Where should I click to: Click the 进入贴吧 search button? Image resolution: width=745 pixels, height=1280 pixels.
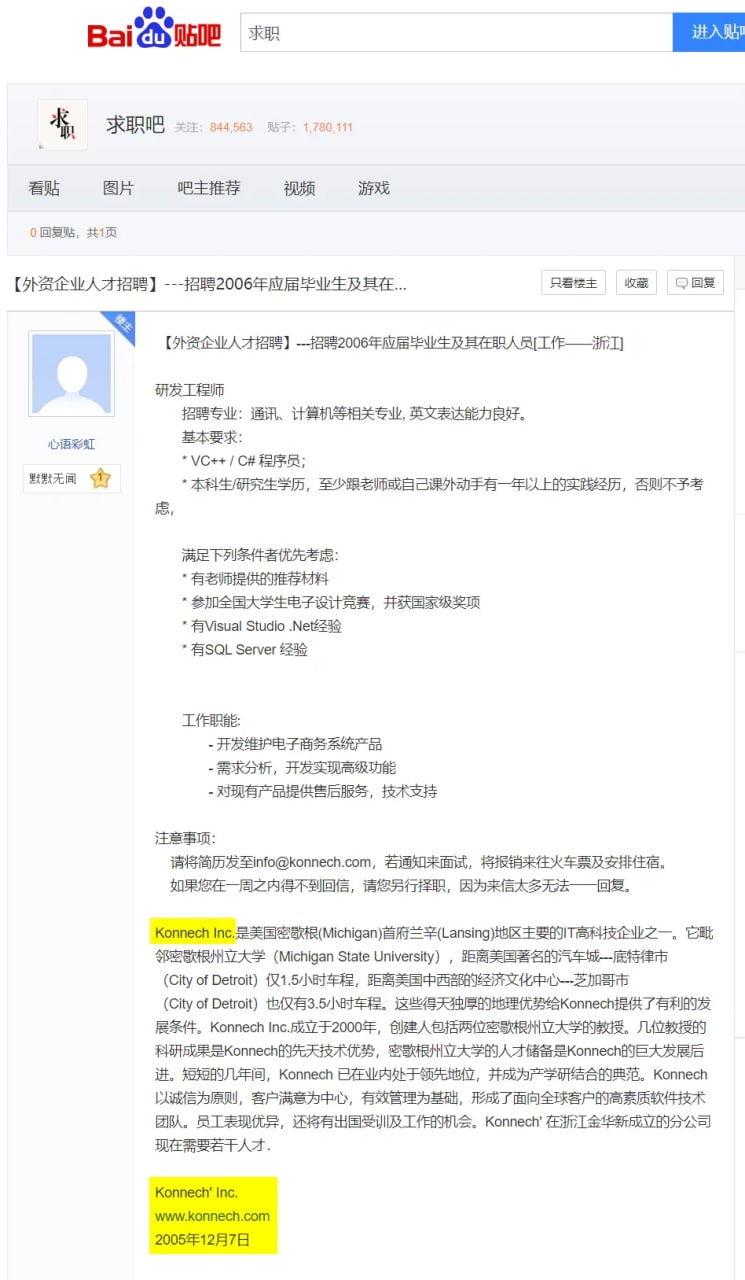click(x=709, y=32)
